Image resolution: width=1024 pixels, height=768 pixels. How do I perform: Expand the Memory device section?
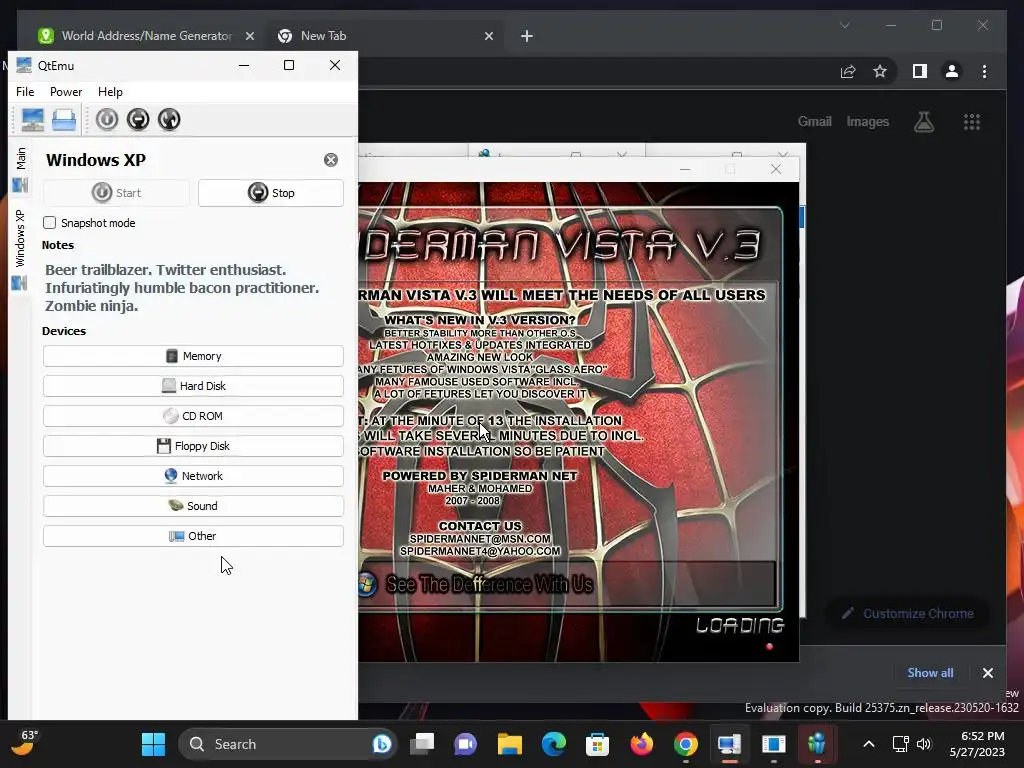193,356
